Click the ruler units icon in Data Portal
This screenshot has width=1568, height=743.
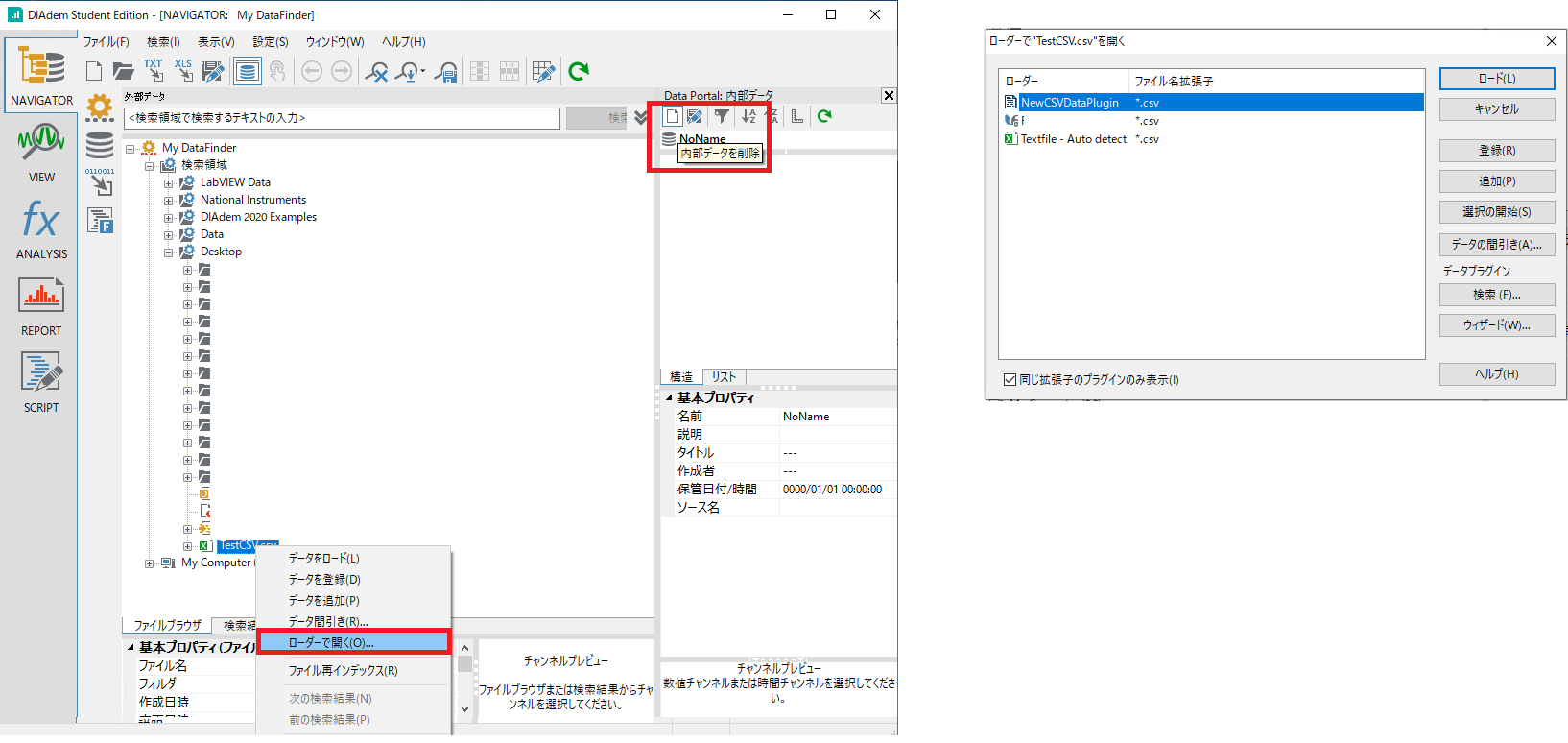[x=797, y=116]
